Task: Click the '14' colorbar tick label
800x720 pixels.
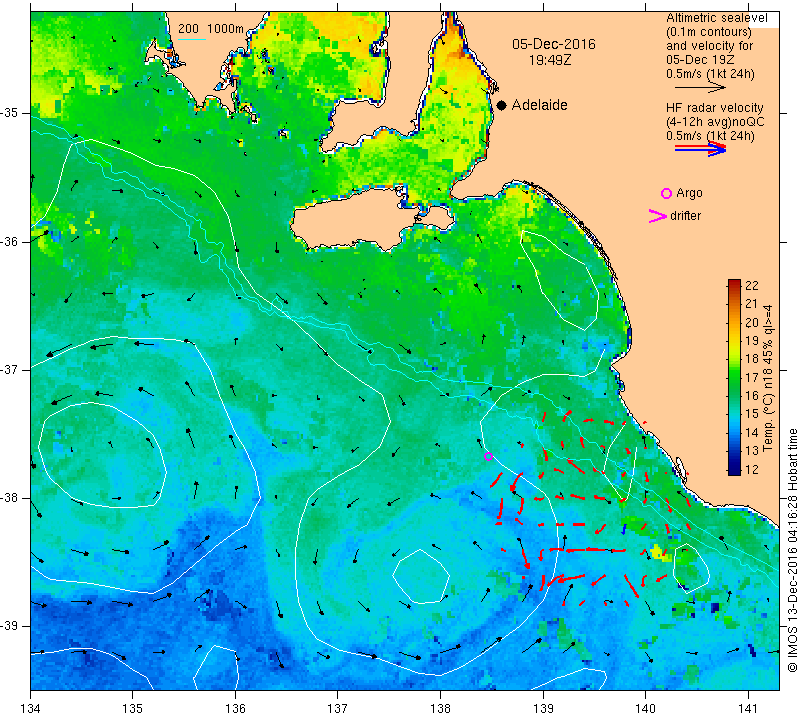Action: point(752,433)
